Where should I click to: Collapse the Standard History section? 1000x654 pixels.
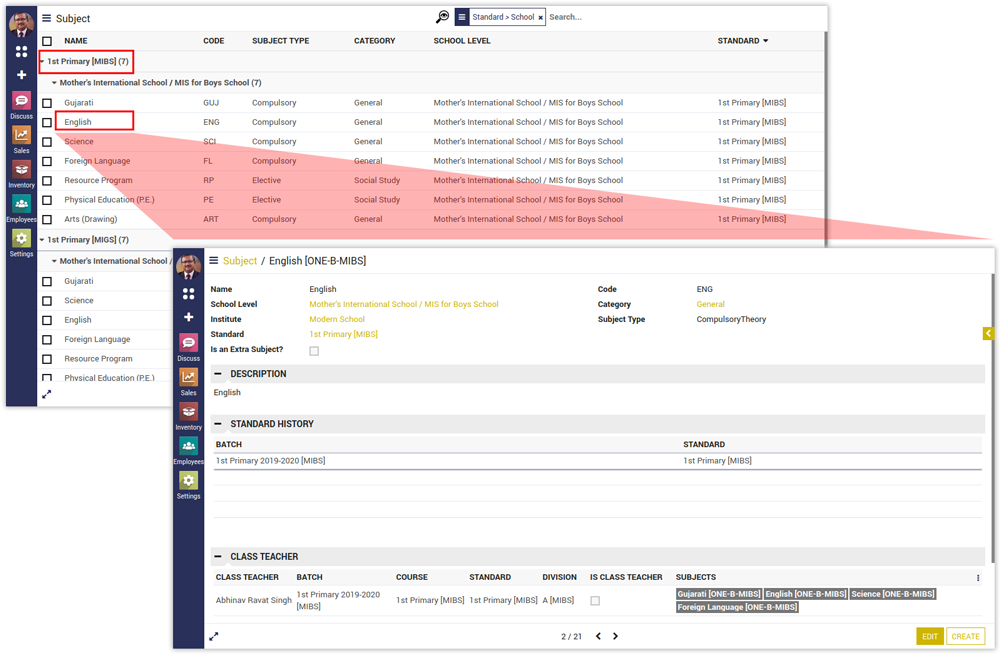pos(218,424)
